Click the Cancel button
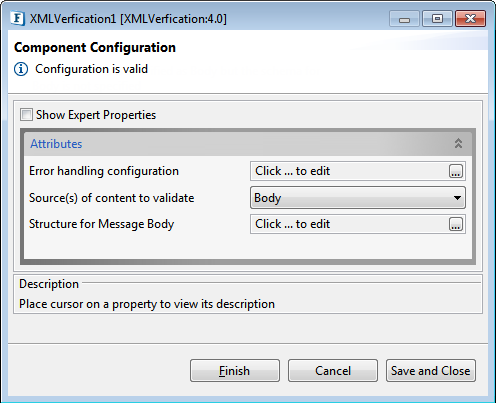This screenshot has height=403, width=496. [x=333, y=371]
